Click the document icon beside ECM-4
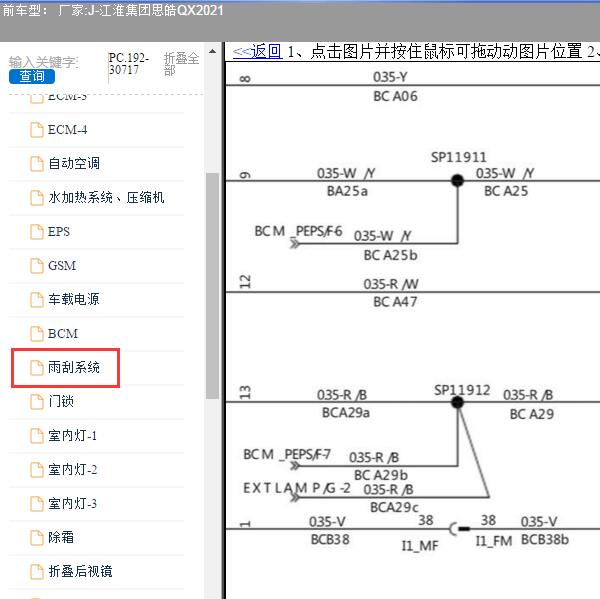The height and width of the screenshot is (599, 600). (37, 130)
